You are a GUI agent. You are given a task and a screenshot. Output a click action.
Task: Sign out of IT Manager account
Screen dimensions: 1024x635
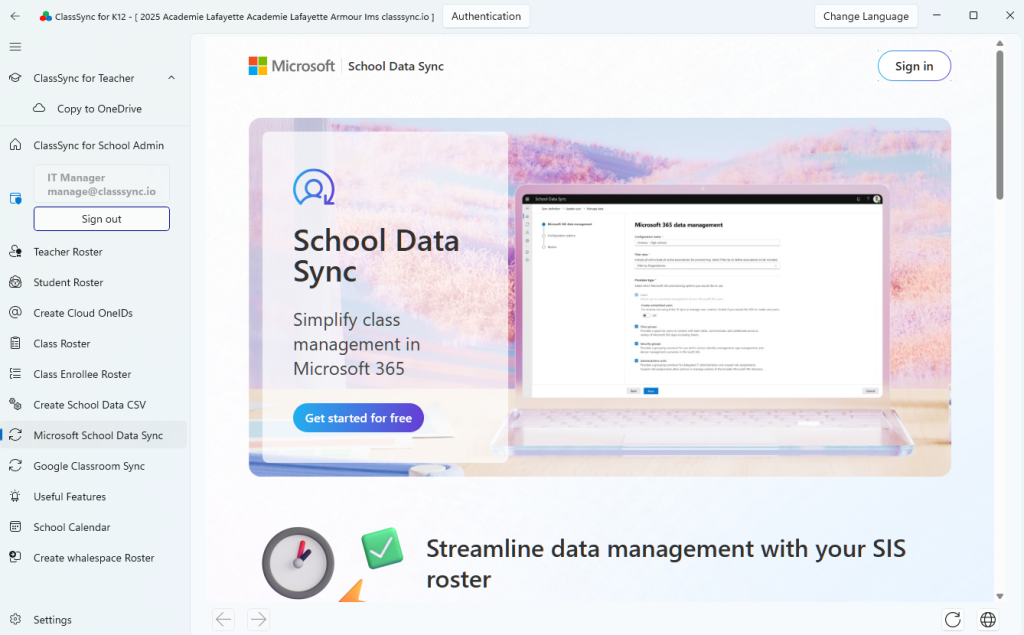coord(102,219)
